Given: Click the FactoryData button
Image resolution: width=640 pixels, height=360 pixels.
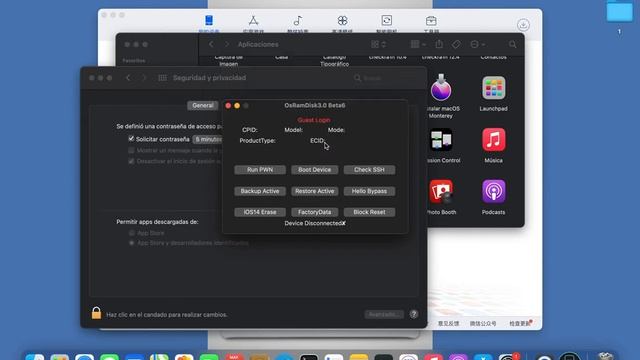Looking at the screenshot, I should point(314,212).
